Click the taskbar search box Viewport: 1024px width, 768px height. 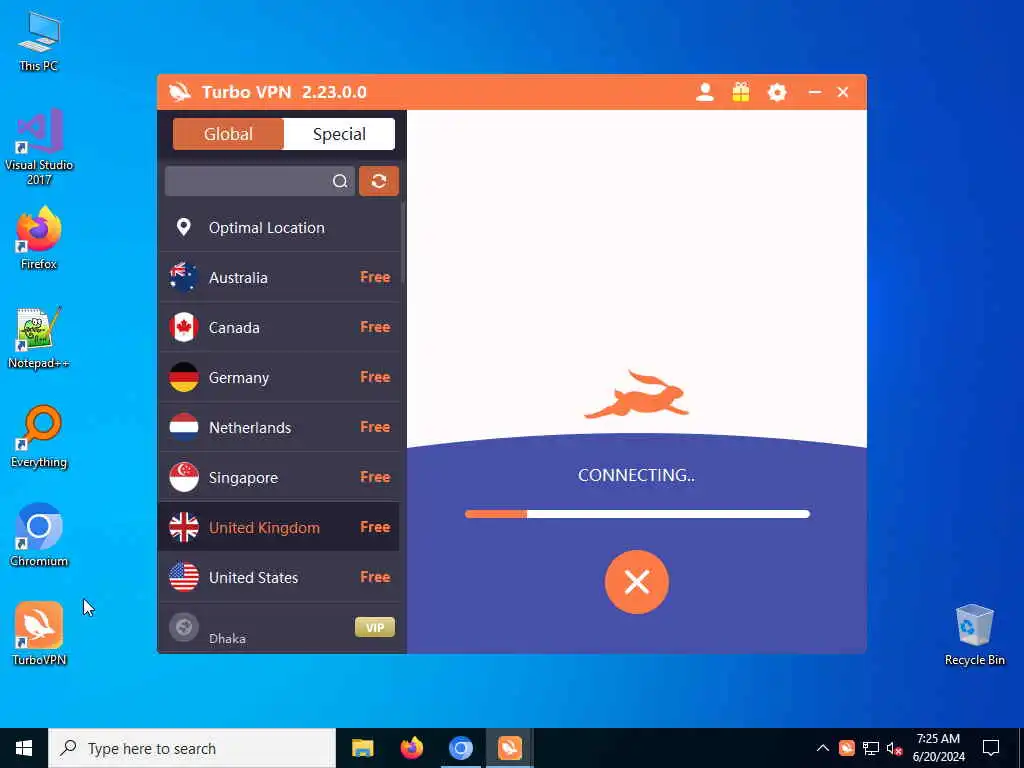pyautogui.click(x=192, y=748)
